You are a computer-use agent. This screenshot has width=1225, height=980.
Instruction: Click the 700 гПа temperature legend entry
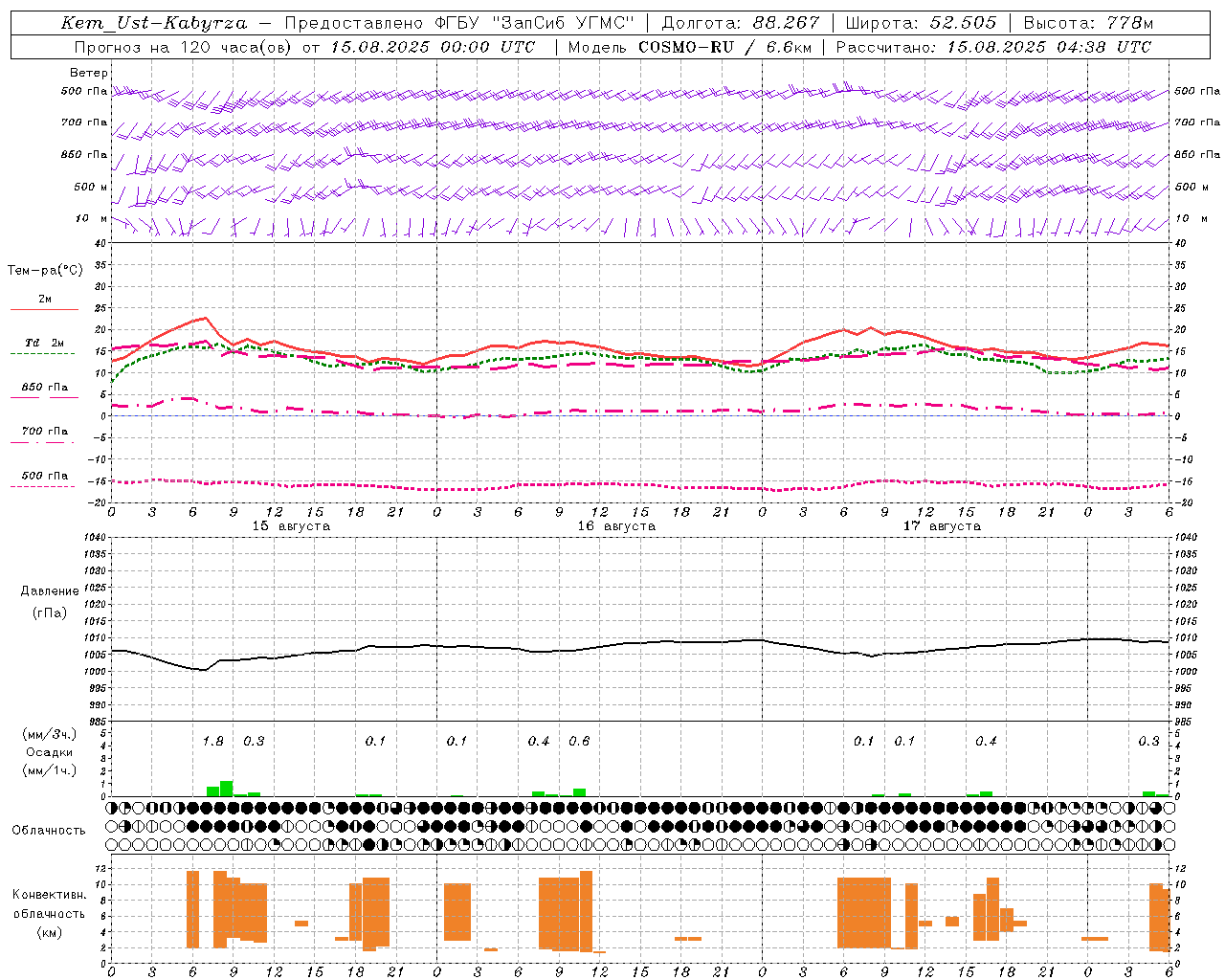click(45, 431)
